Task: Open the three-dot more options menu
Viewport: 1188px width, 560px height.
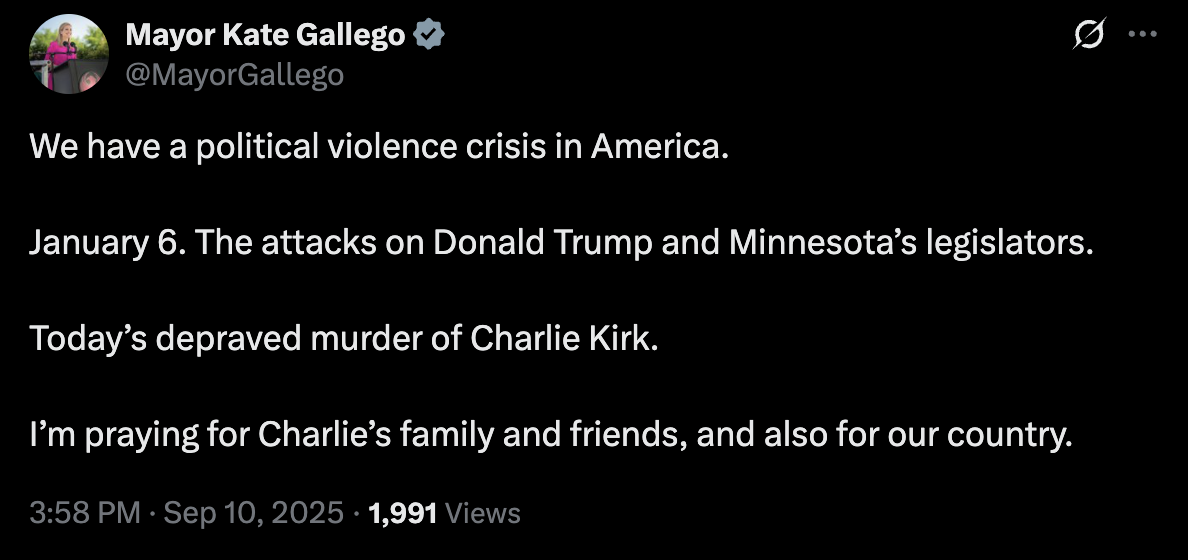Action: coord(1141,35)
